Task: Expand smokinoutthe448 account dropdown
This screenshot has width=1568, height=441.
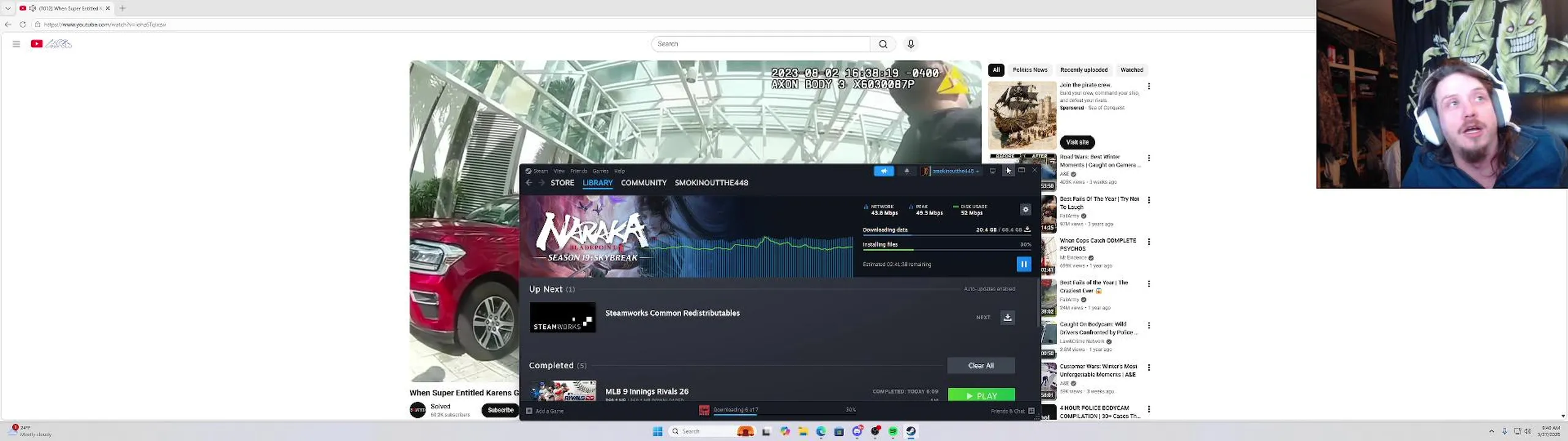Action: tap(951, 171)
